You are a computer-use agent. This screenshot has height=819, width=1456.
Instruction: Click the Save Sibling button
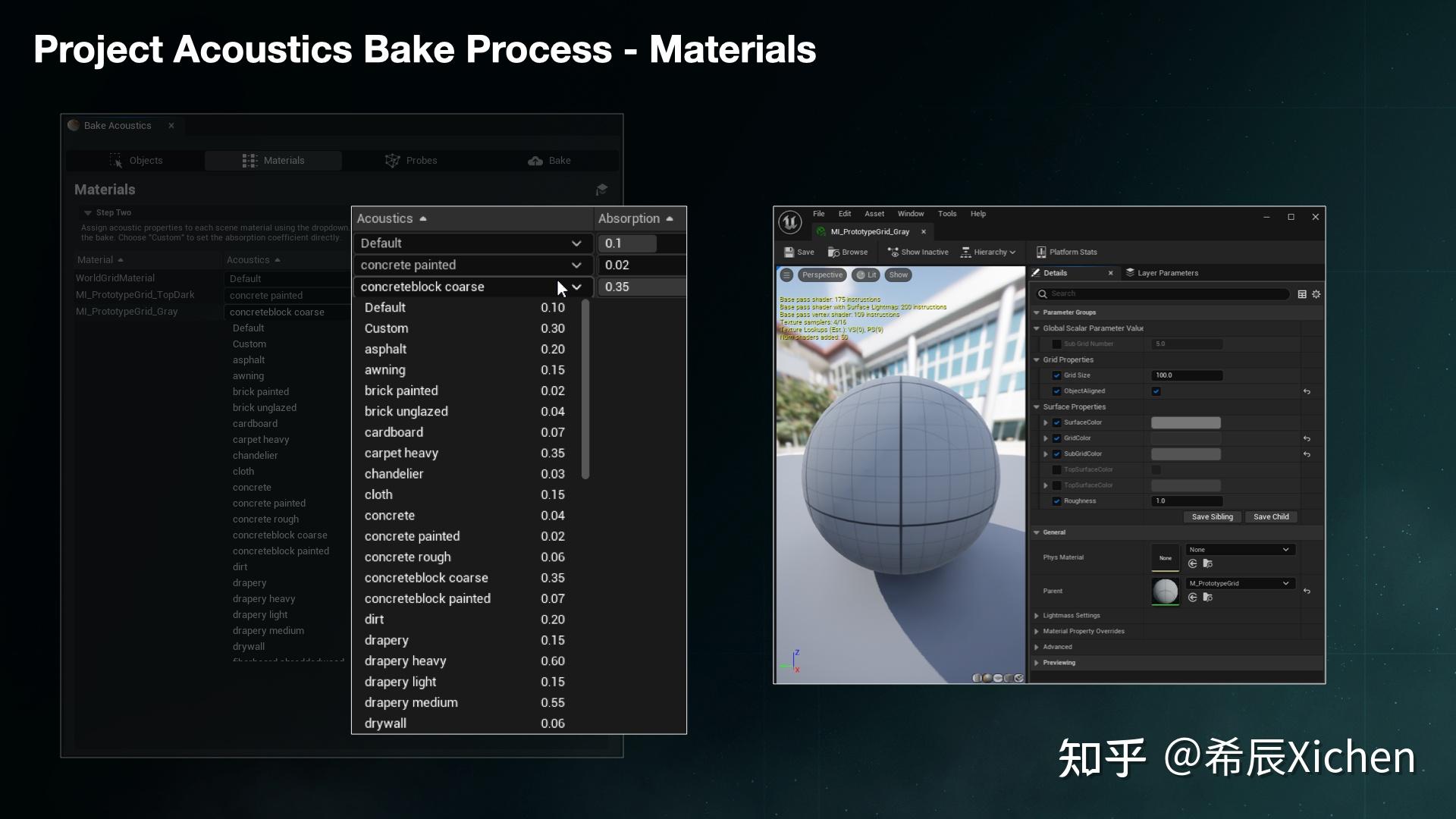(1213, 516)
